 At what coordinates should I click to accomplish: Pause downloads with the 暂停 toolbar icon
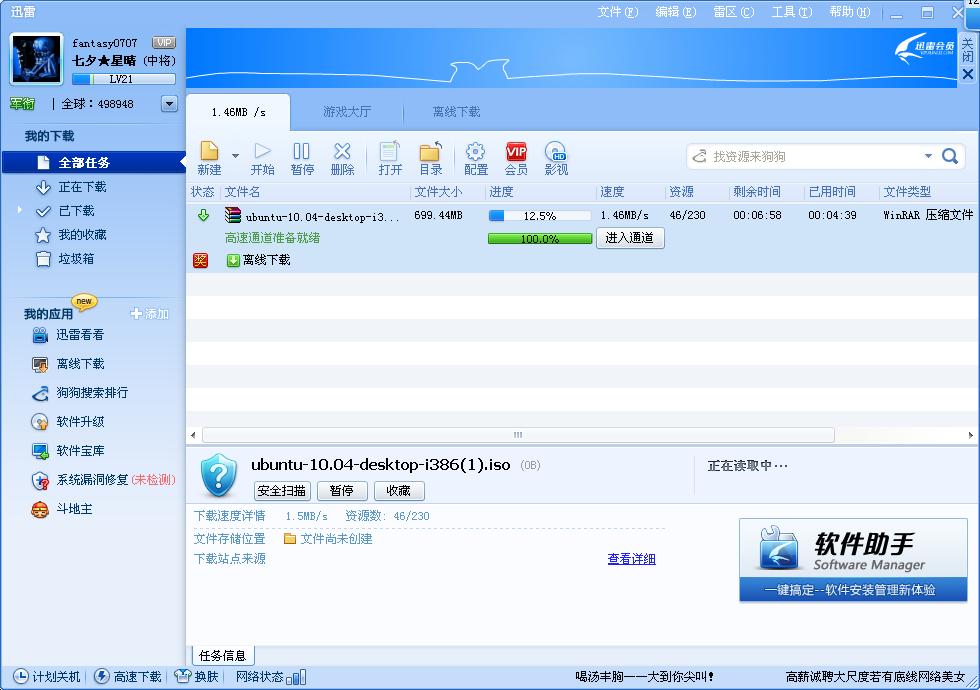[302, 158]
